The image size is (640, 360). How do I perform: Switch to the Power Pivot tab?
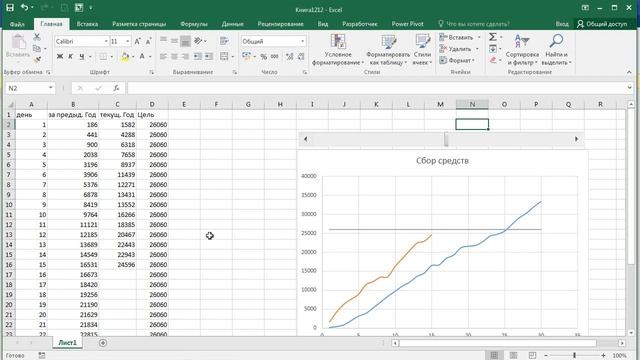407,24
